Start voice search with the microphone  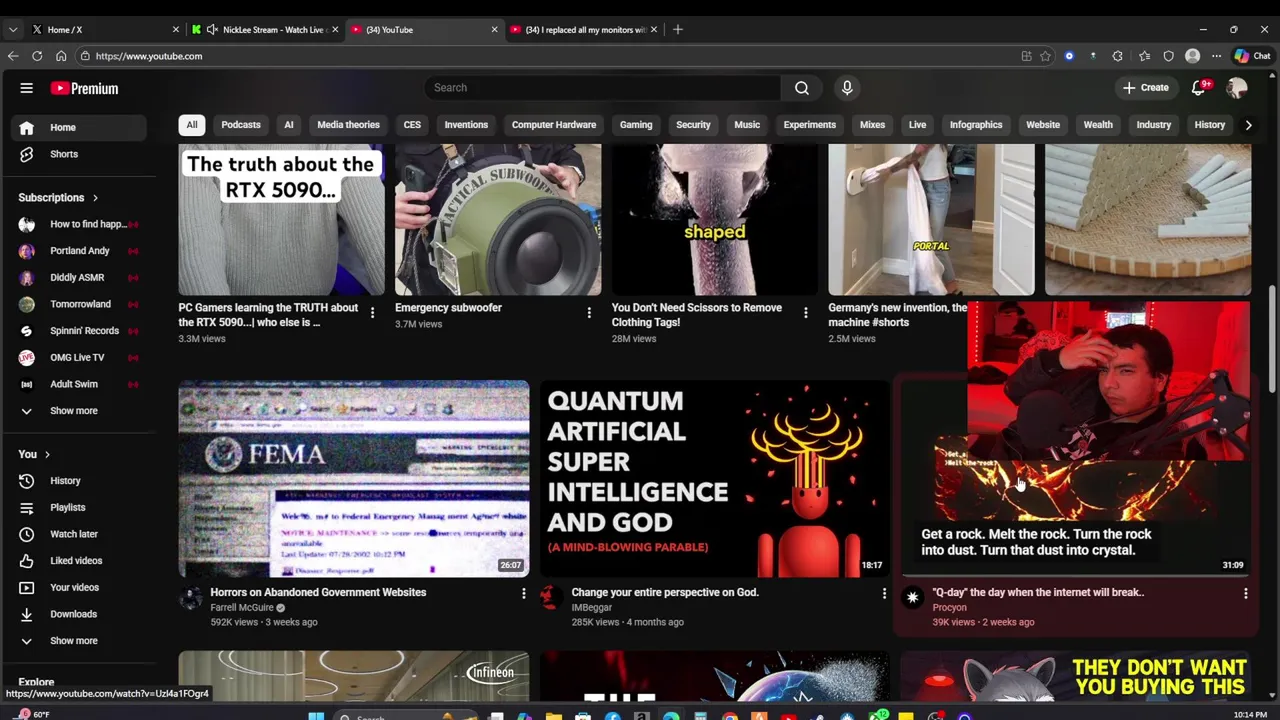coord(847,88)
